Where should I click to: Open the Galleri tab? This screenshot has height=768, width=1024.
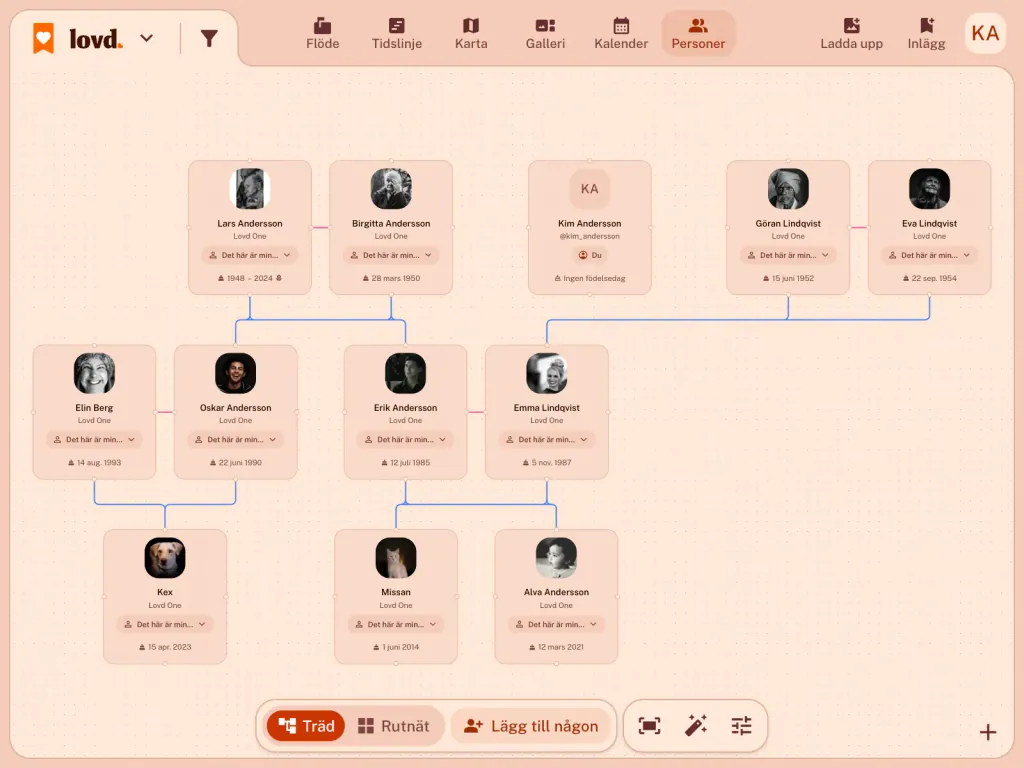[x=545, y=34]
